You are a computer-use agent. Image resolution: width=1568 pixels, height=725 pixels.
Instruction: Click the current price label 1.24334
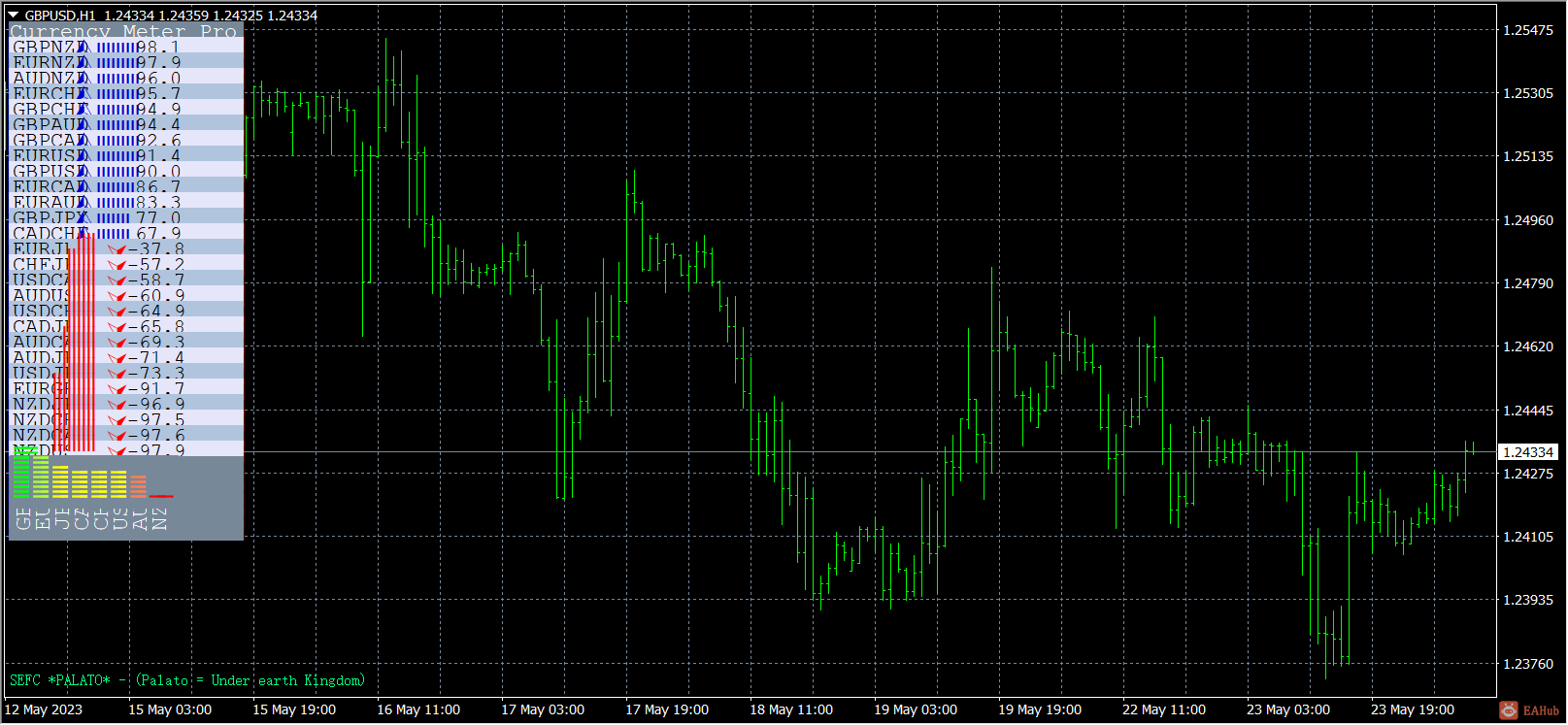[1528, 452]
